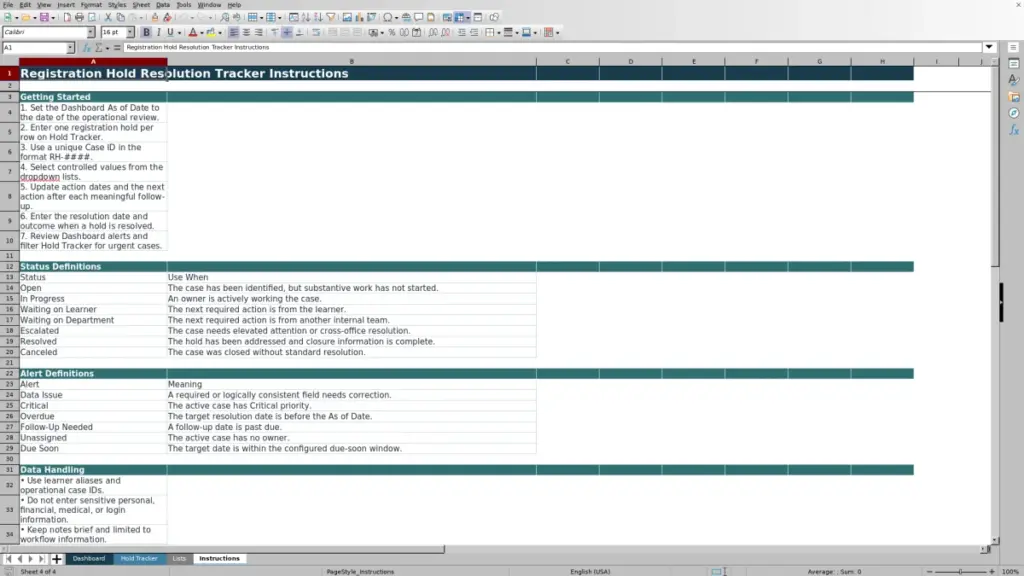Screen dimensions: 1024x576
Task: Toggle Italic formatting
Action: pos(159,33)
